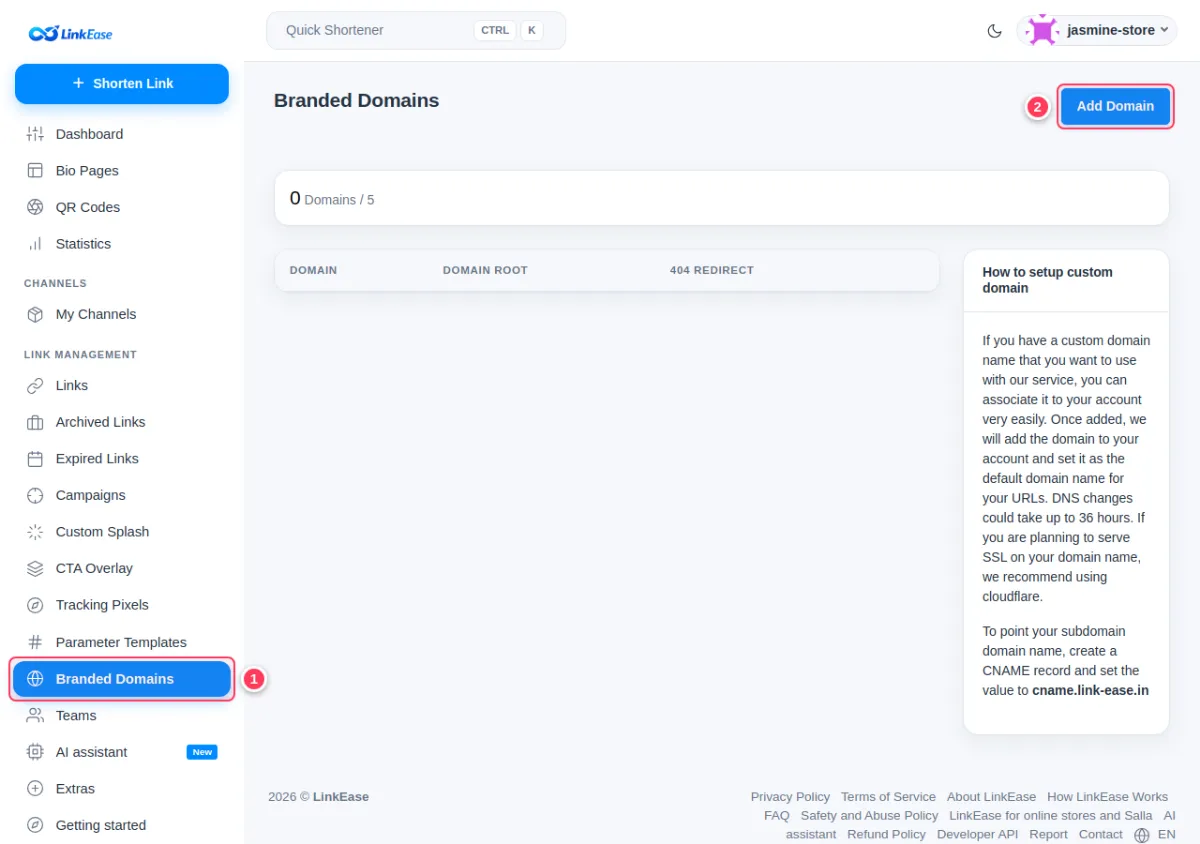Click the jasmine-store avatar image
The height and width of the screenshot is (844, 1200).
[1042, 30]
